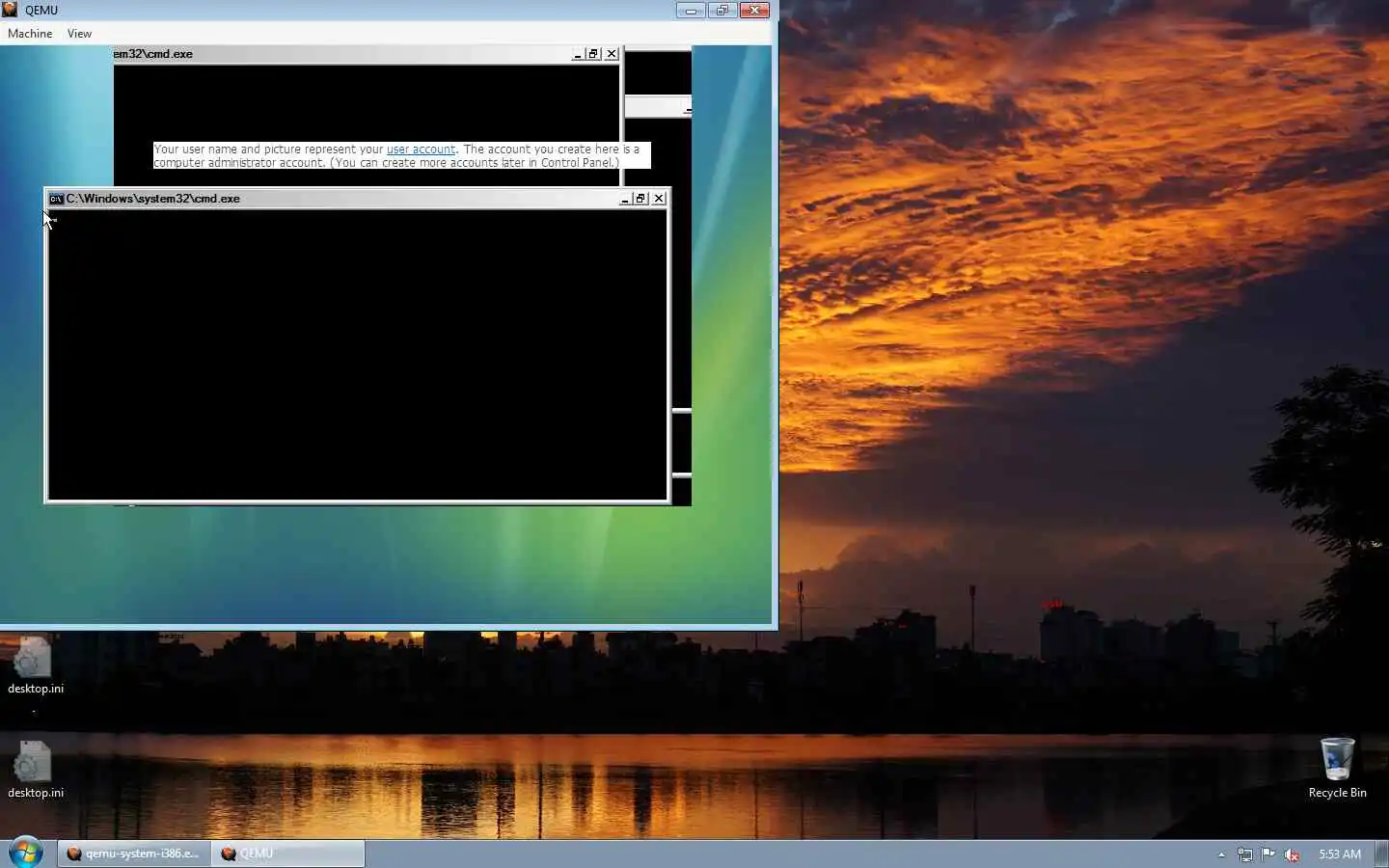Open the View menu in QEMU

(x=79, y=34)
